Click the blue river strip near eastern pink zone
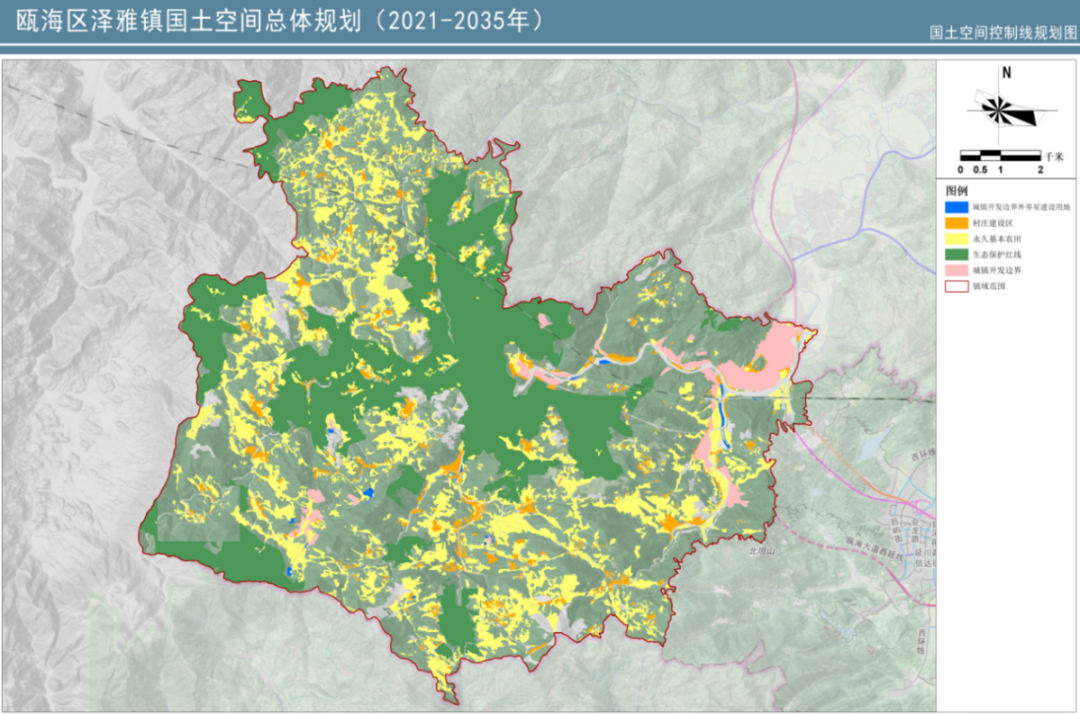 click(x=720, y=410)
